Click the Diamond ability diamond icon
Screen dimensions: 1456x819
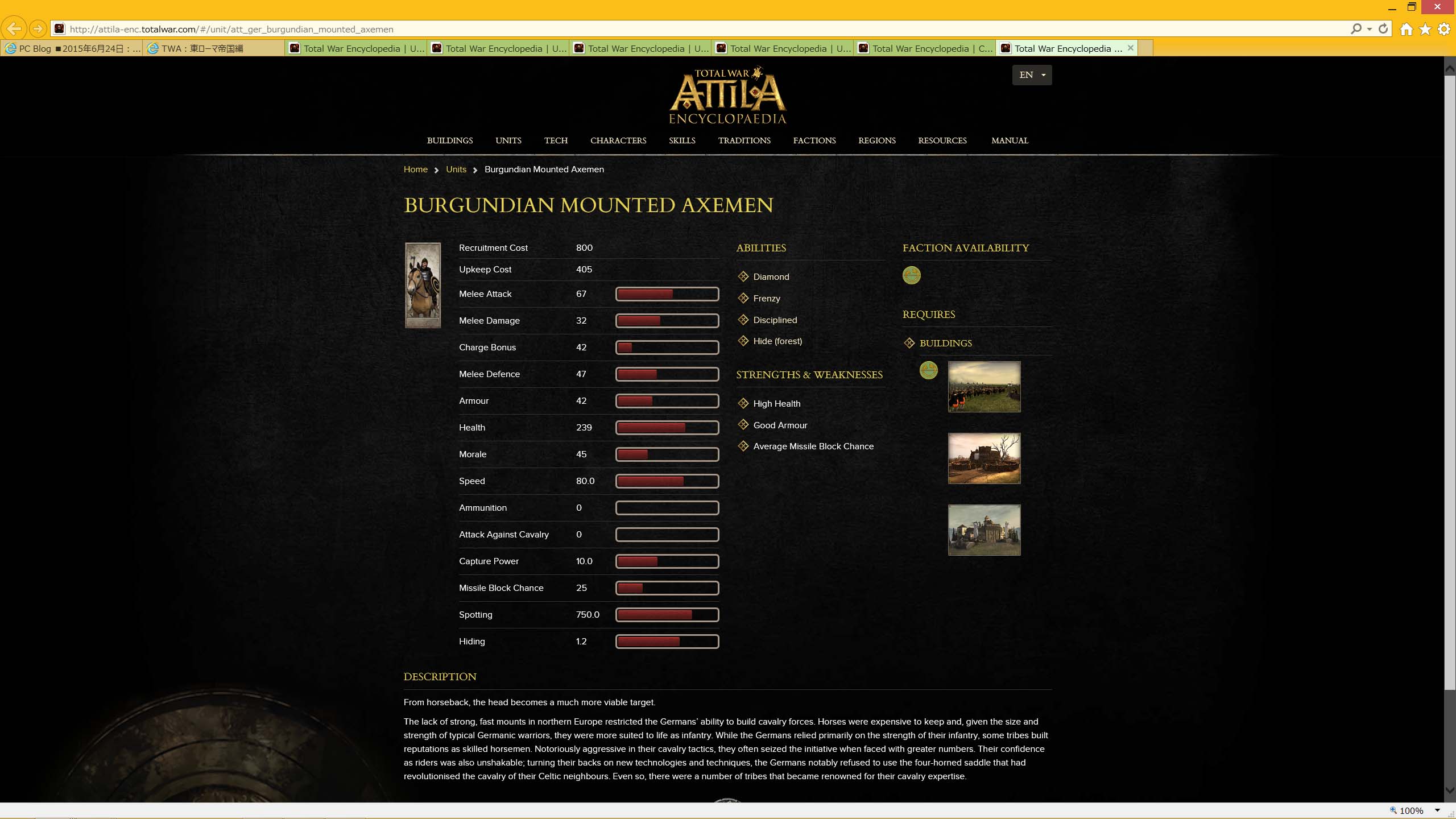point(743,277)
